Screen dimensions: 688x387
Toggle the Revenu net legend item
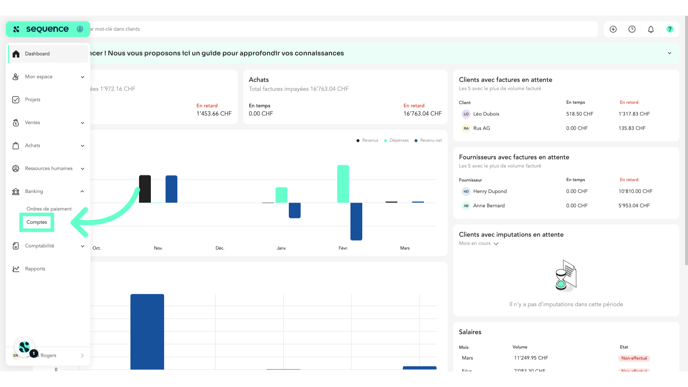click(428, 140)
